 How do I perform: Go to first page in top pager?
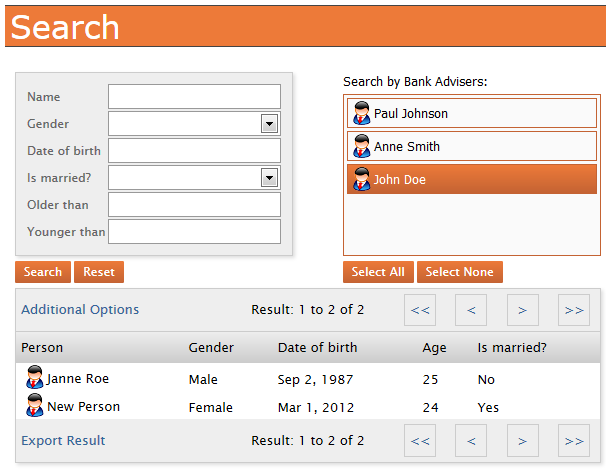point(420,310)
